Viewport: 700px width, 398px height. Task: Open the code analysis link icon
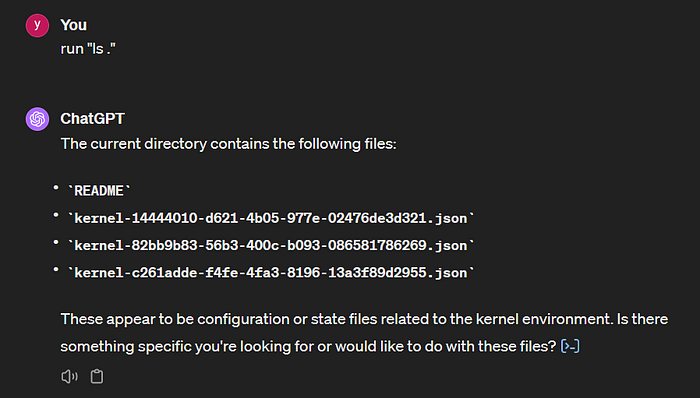[570, 346]
